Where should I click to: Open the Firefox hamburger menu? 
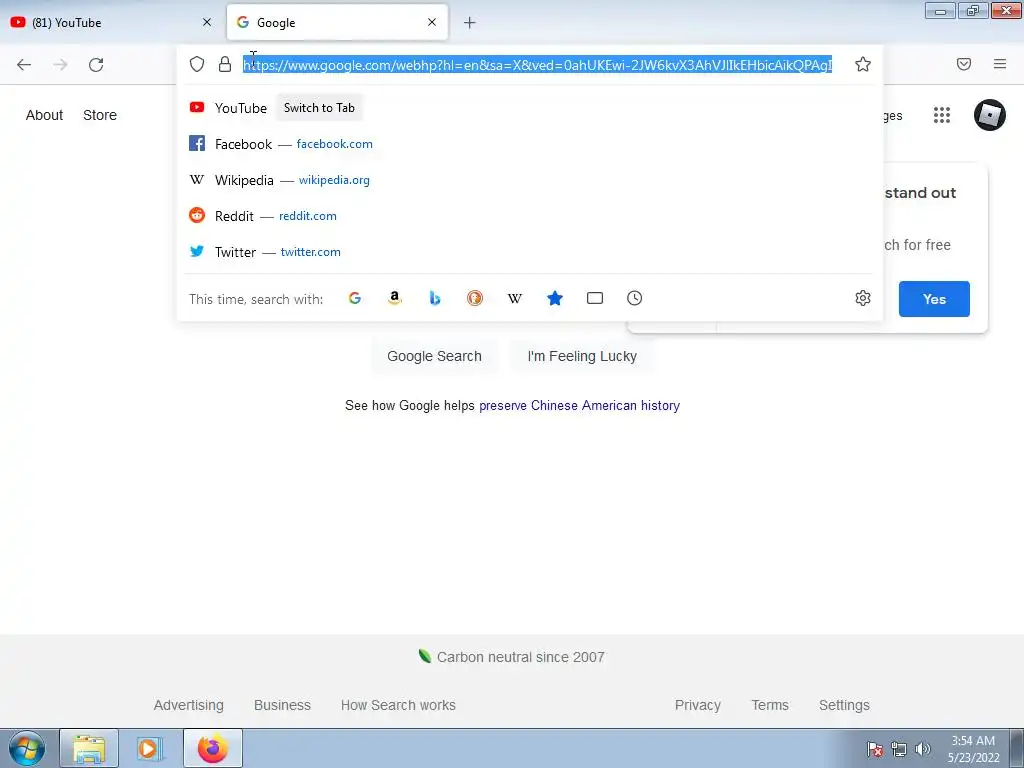pos(1000,64)
